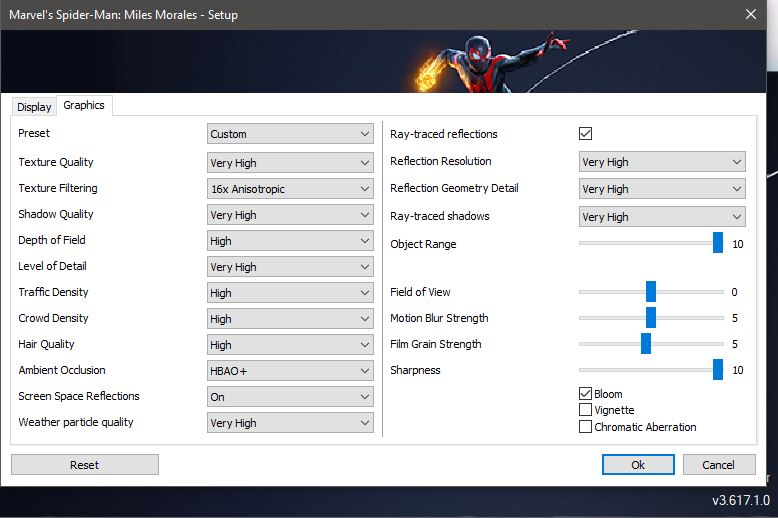Confirm settings with the Ok button
Image resolution: width=778 pixels, height=518 pixels.
pos(638,465)
